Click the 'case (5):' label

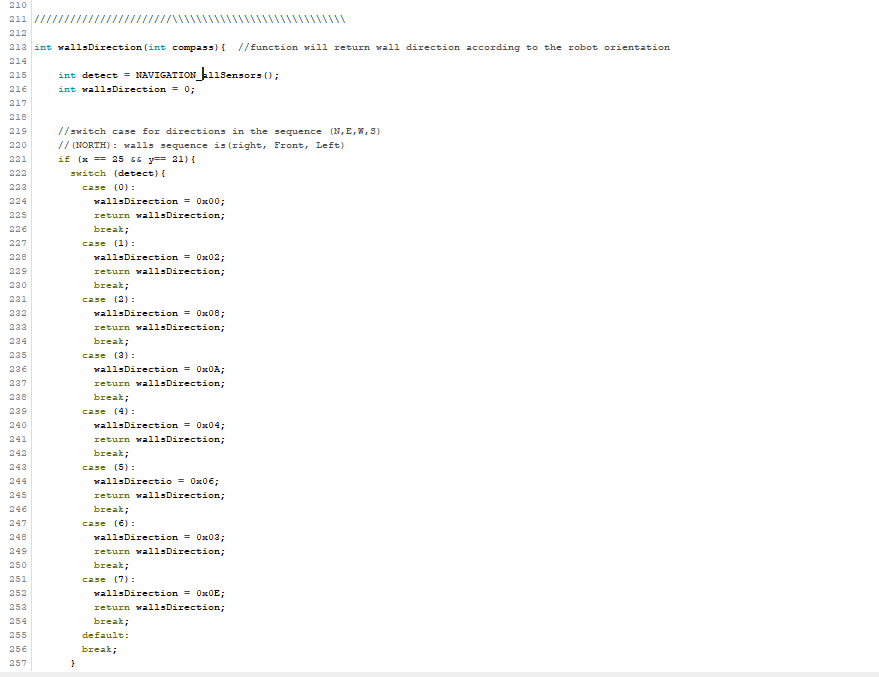[108, 468]
